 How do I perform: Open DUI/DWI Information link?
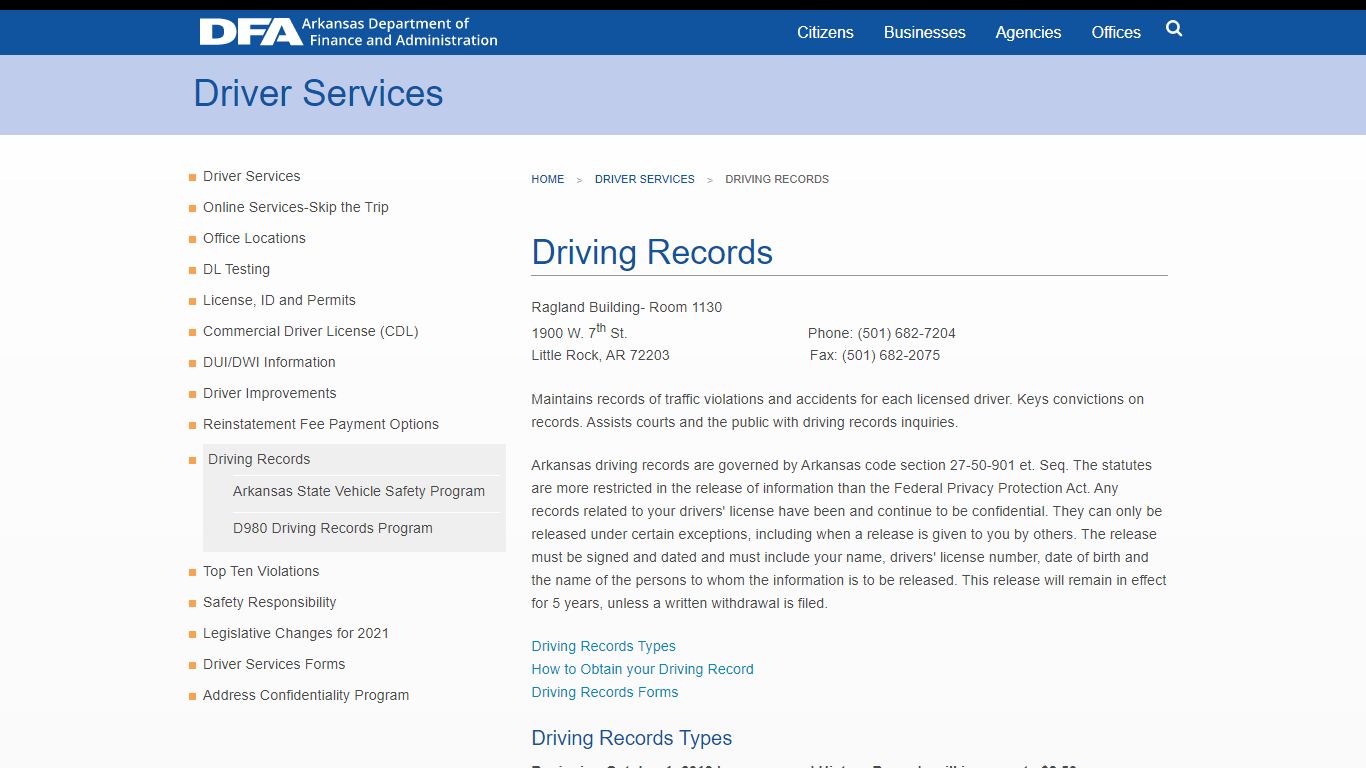coord(269,362)
